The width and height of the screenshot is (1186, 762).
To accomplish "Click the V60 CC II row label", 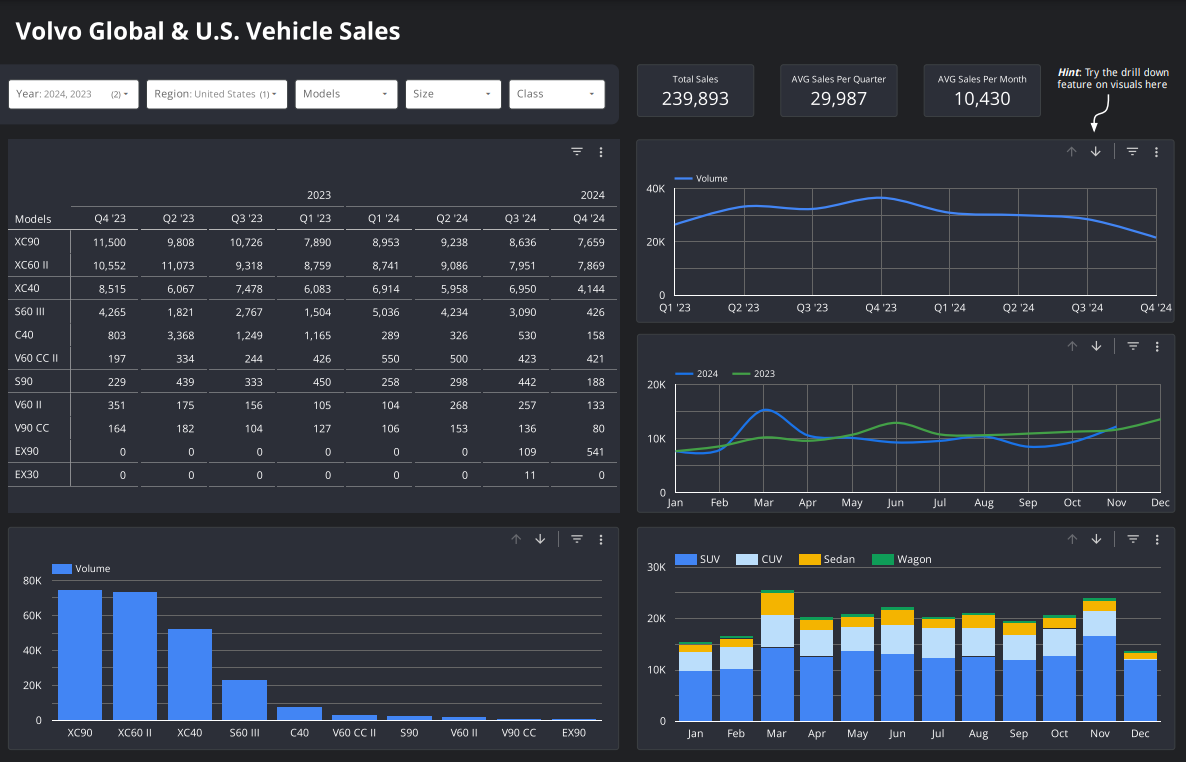I will click(36, 358).
